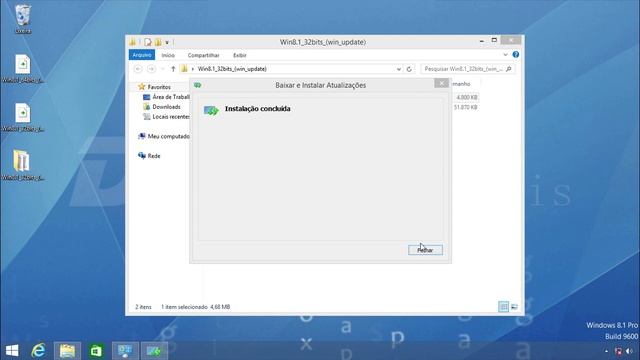Screen dimensions: 640x360
Task: Go forward in Explorer navigation
Action: pyautogui.click(x=151, y=69)
